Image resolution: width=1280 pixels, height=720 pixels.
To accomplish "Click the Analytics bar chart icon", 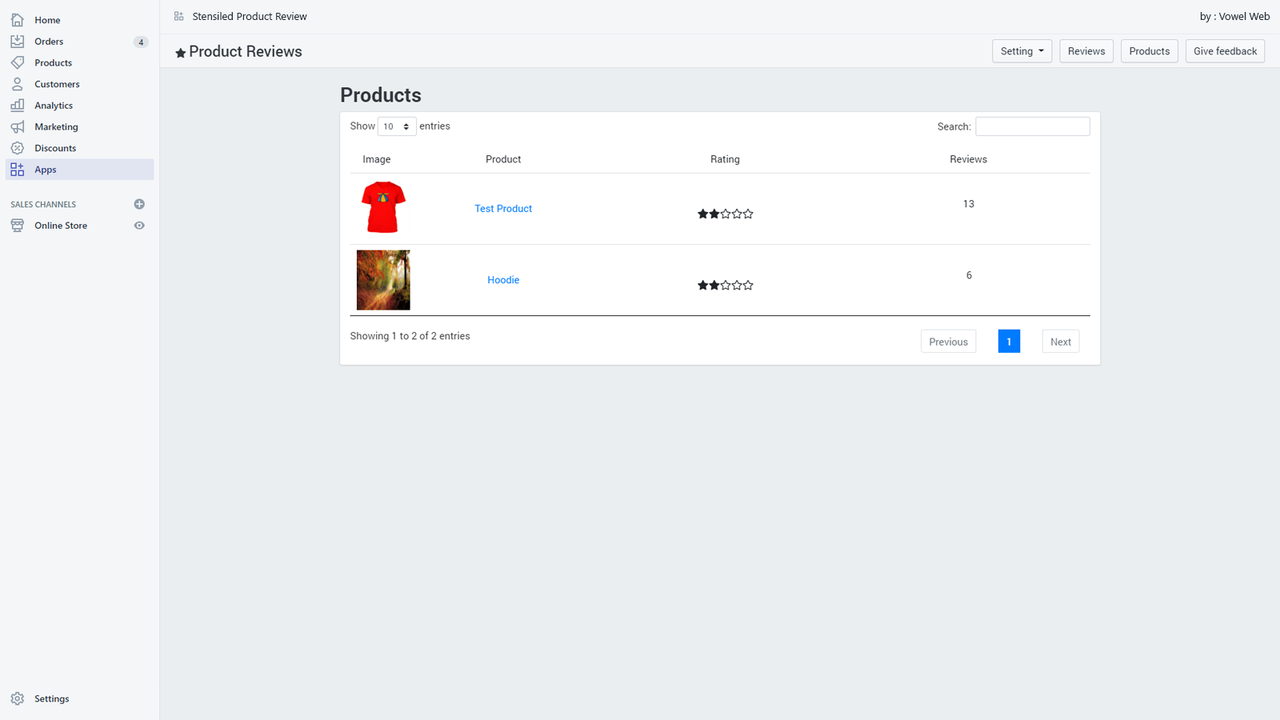I will pyautogui.click(x=17, y=105).
